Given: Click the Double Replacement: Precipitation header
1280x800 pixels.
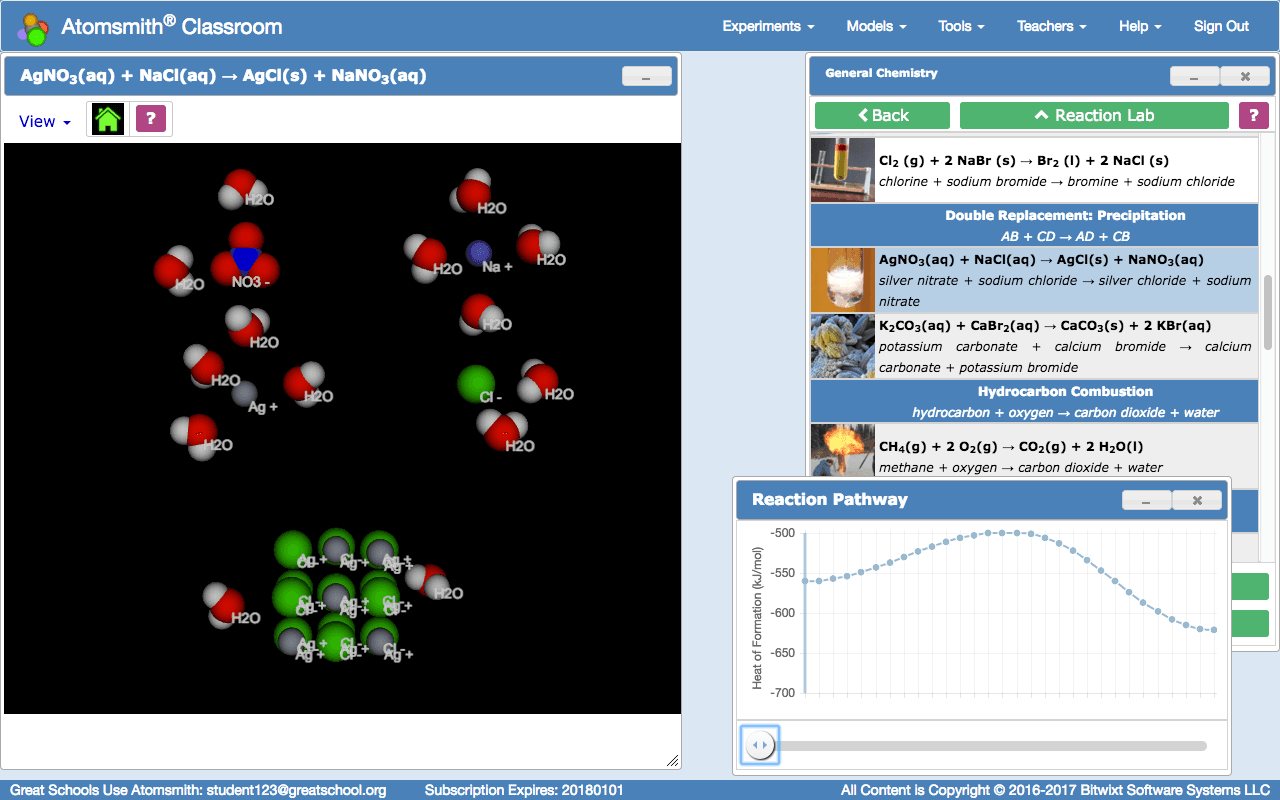Looking at the screenshot, I should (1034, 225).
